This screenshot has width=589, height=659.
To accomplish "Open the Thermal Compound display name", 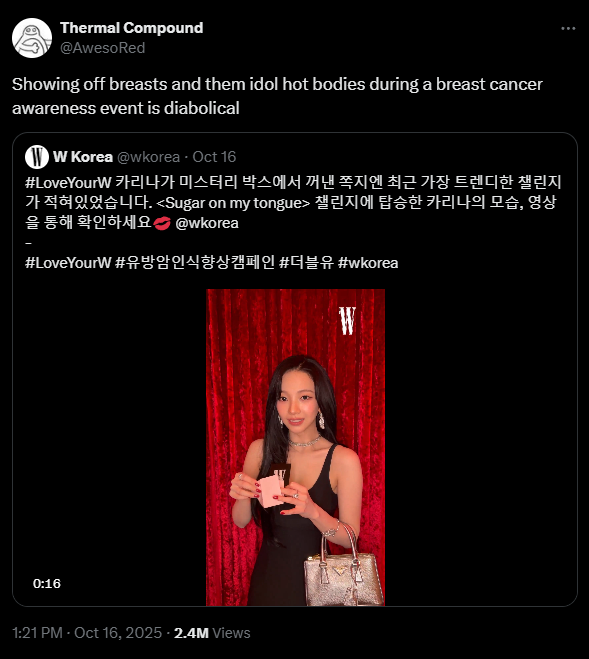I will click(132, 28).
